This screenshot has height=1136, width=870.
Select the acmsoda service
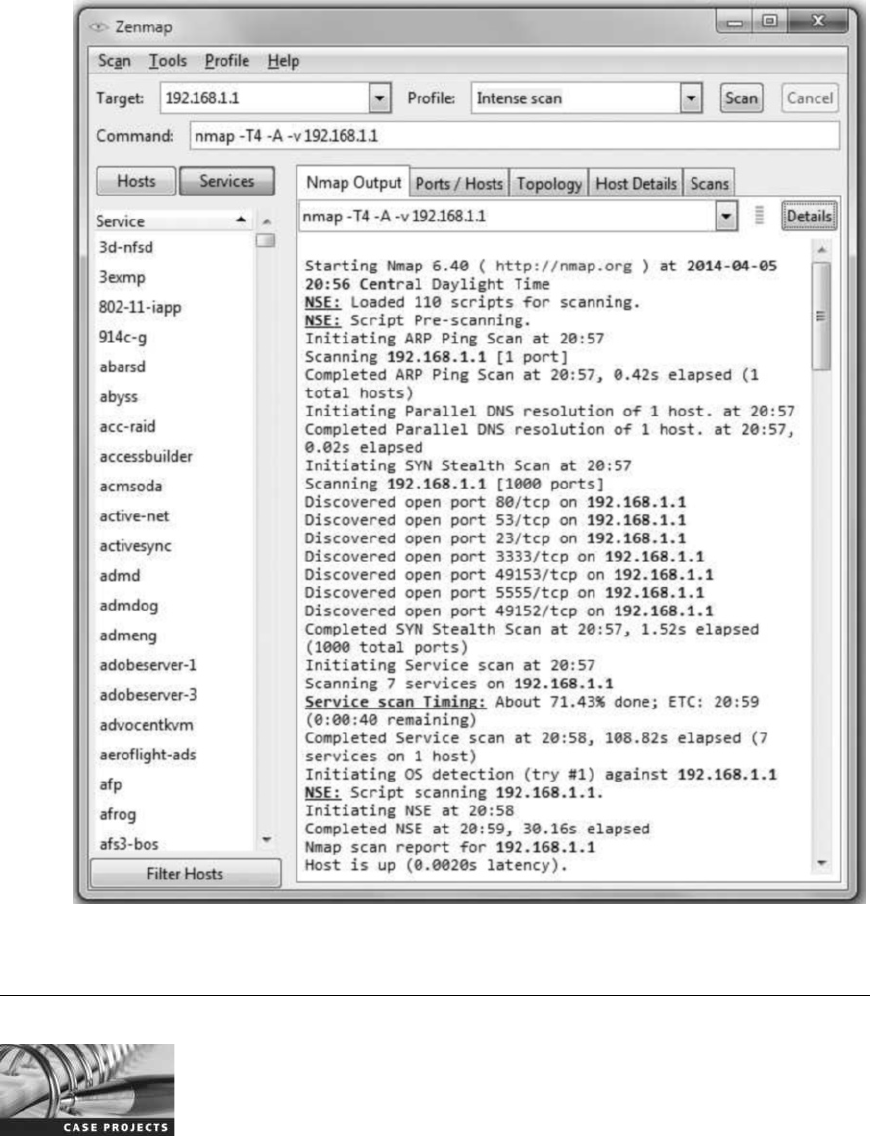pos(130,486)
